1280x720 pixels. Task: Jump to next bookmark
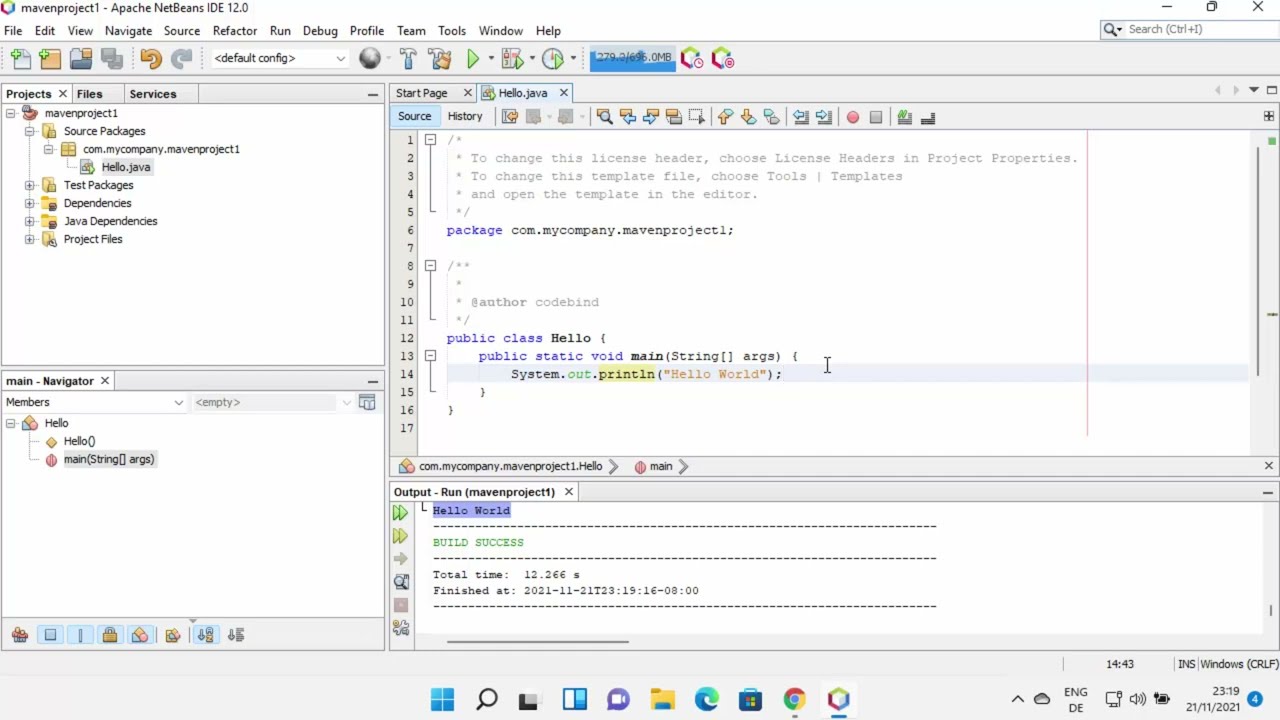point(748,117)
